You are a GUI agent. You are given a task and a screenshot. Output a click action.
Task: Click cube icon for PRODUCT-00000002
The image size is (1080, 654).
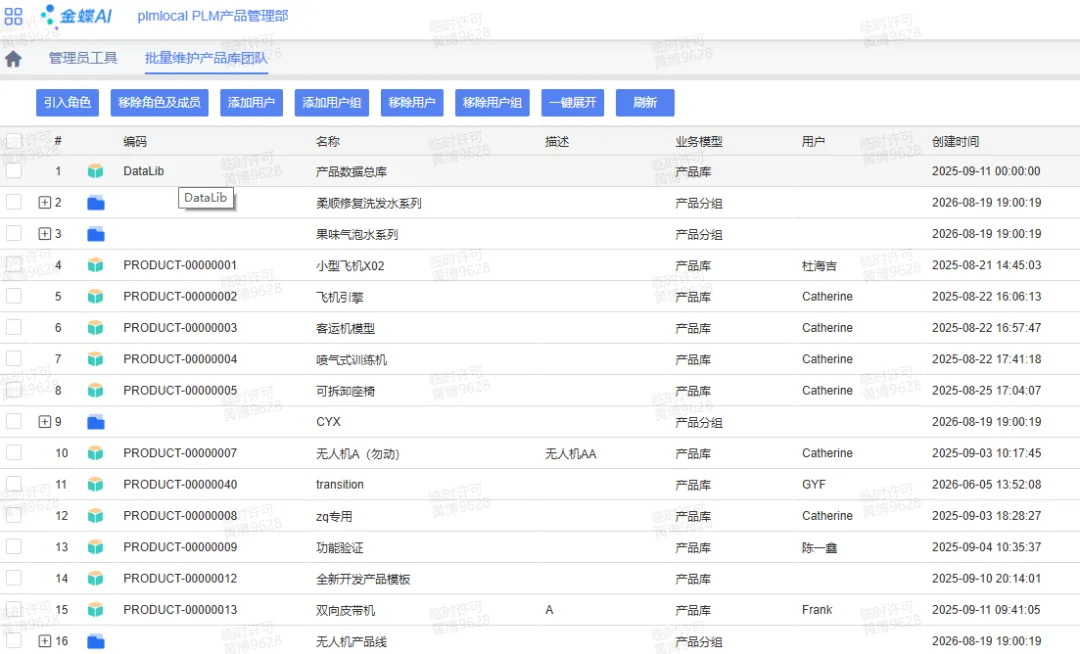96,297
